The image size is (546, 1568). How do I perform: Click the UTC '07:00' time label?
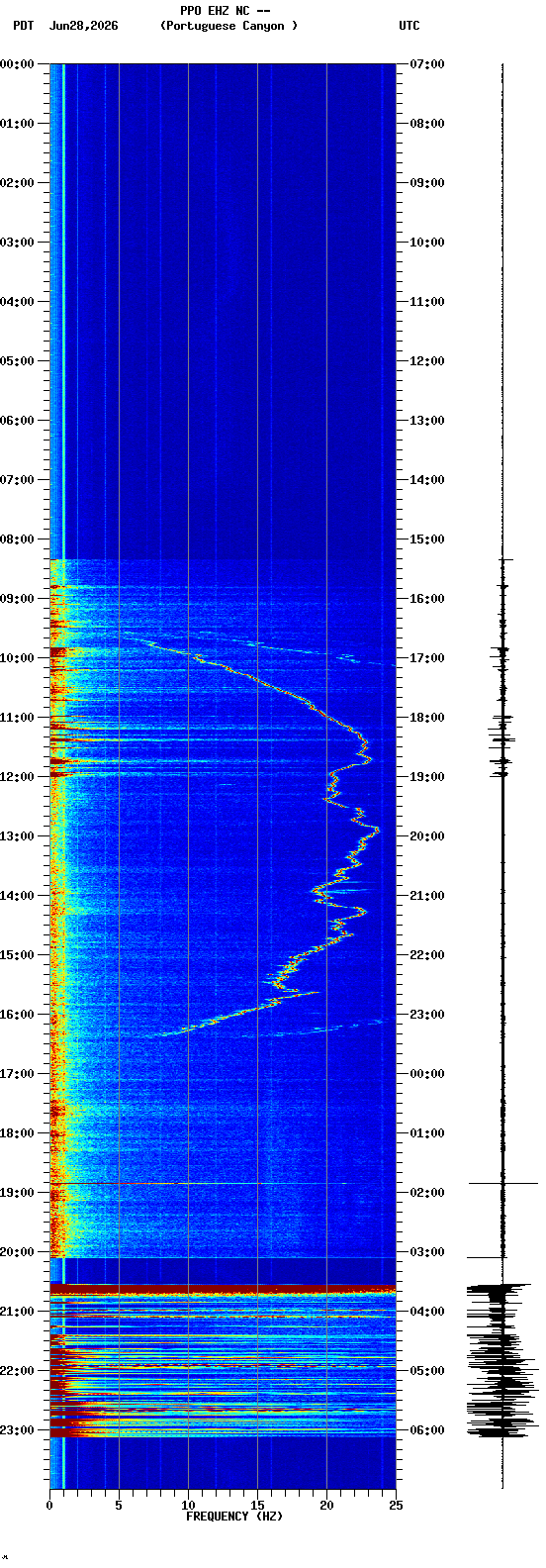point(427,64)
